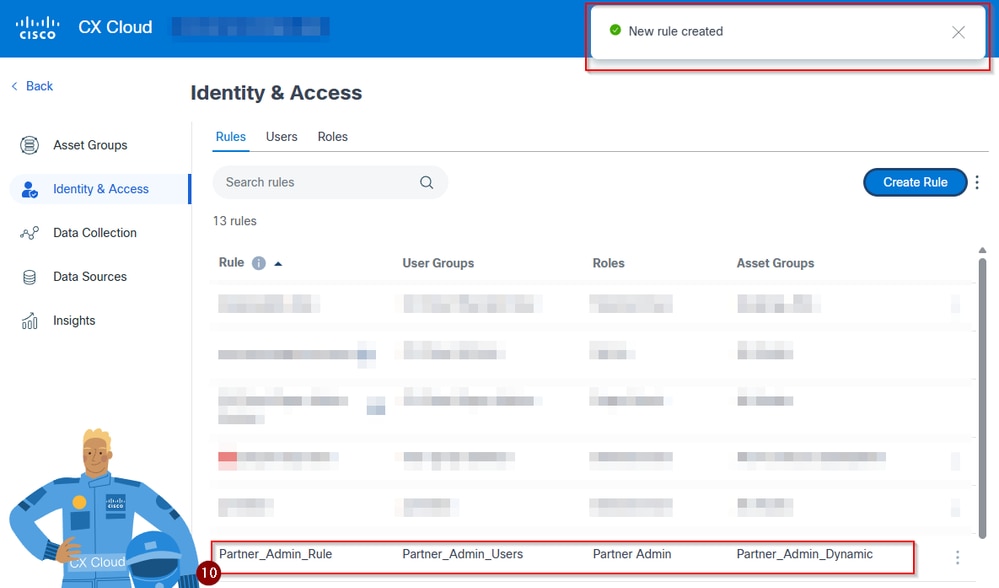
Task: Open Insights section
Action: pyautogui.click(x=74, y=320)
